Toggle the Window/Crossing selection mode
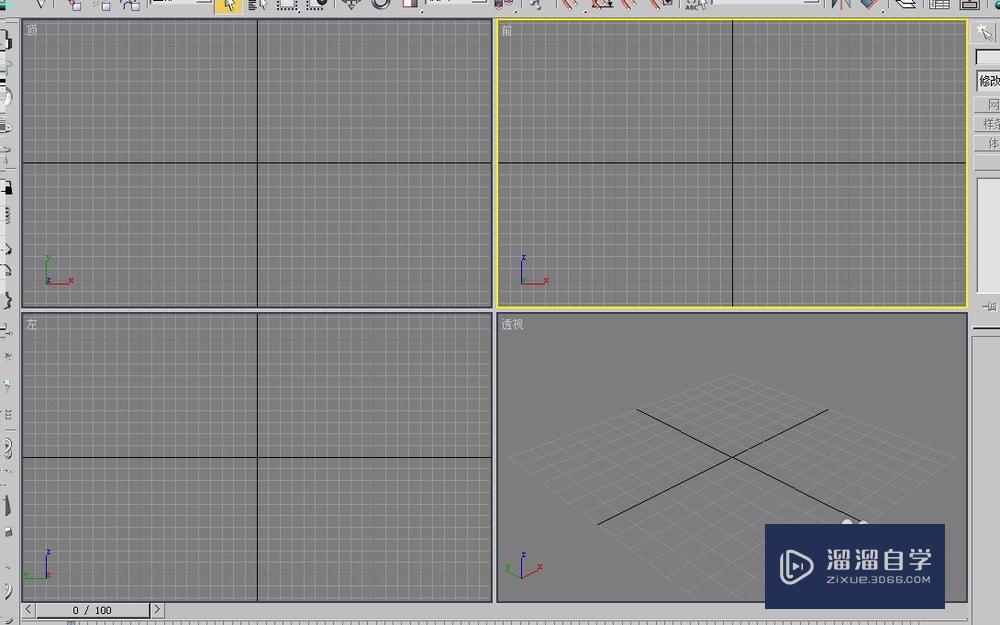This screenshot has width=1000, height=625. pos(316,5)
